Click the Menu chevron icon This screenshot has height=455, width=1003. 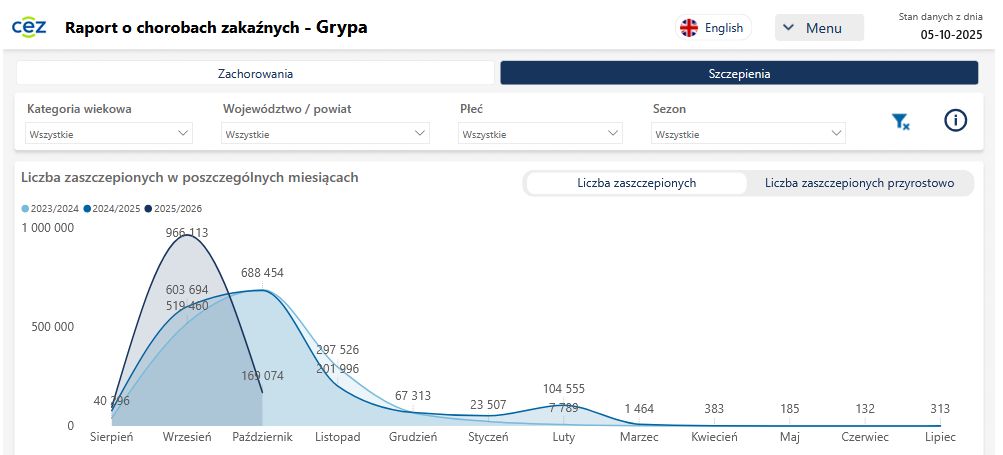788,28
